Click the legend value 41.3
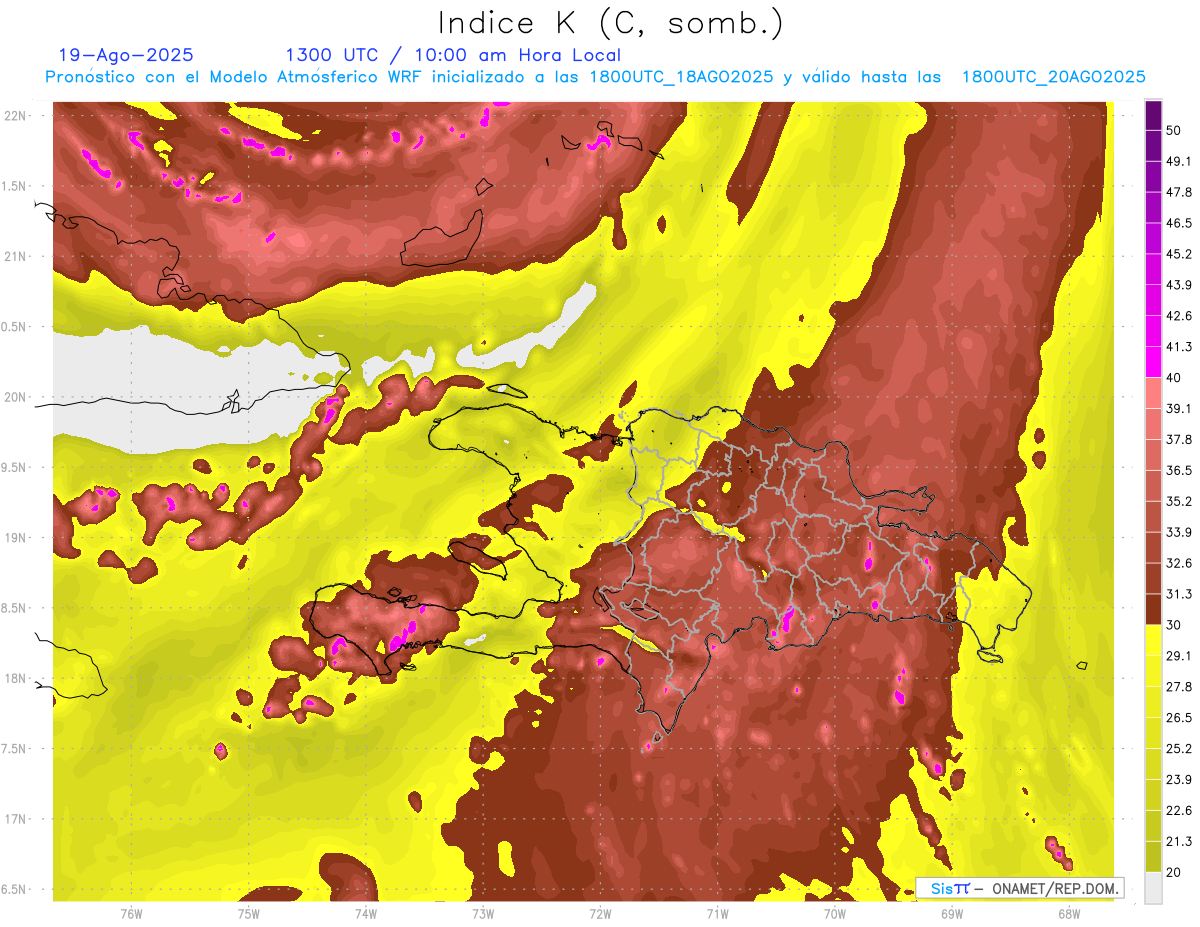Viewport: 1200px width, 927px height. (1178, 347)
